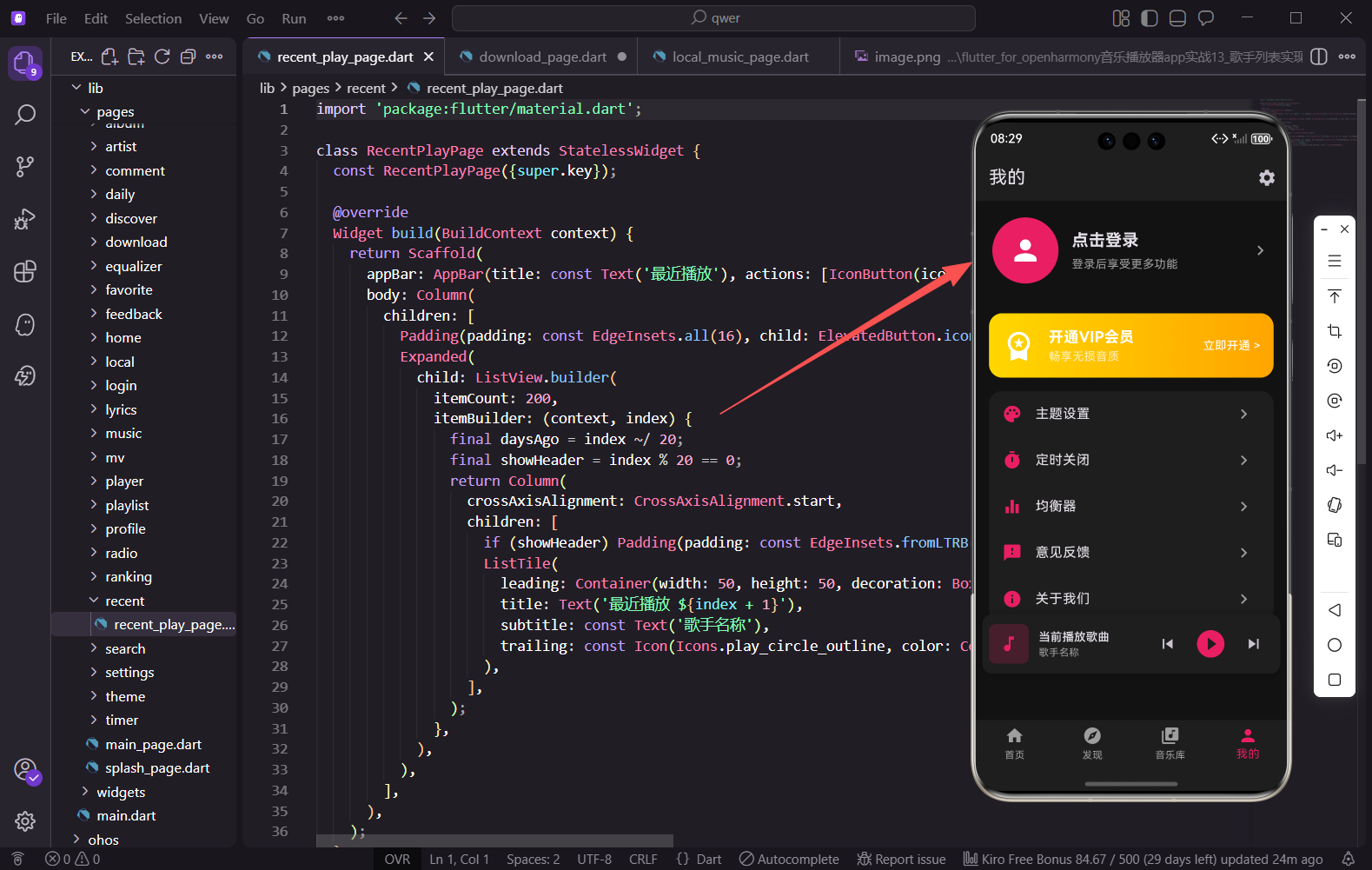
Task: Go forward using the navigation arrow
Action: click(x=429, y=18)
